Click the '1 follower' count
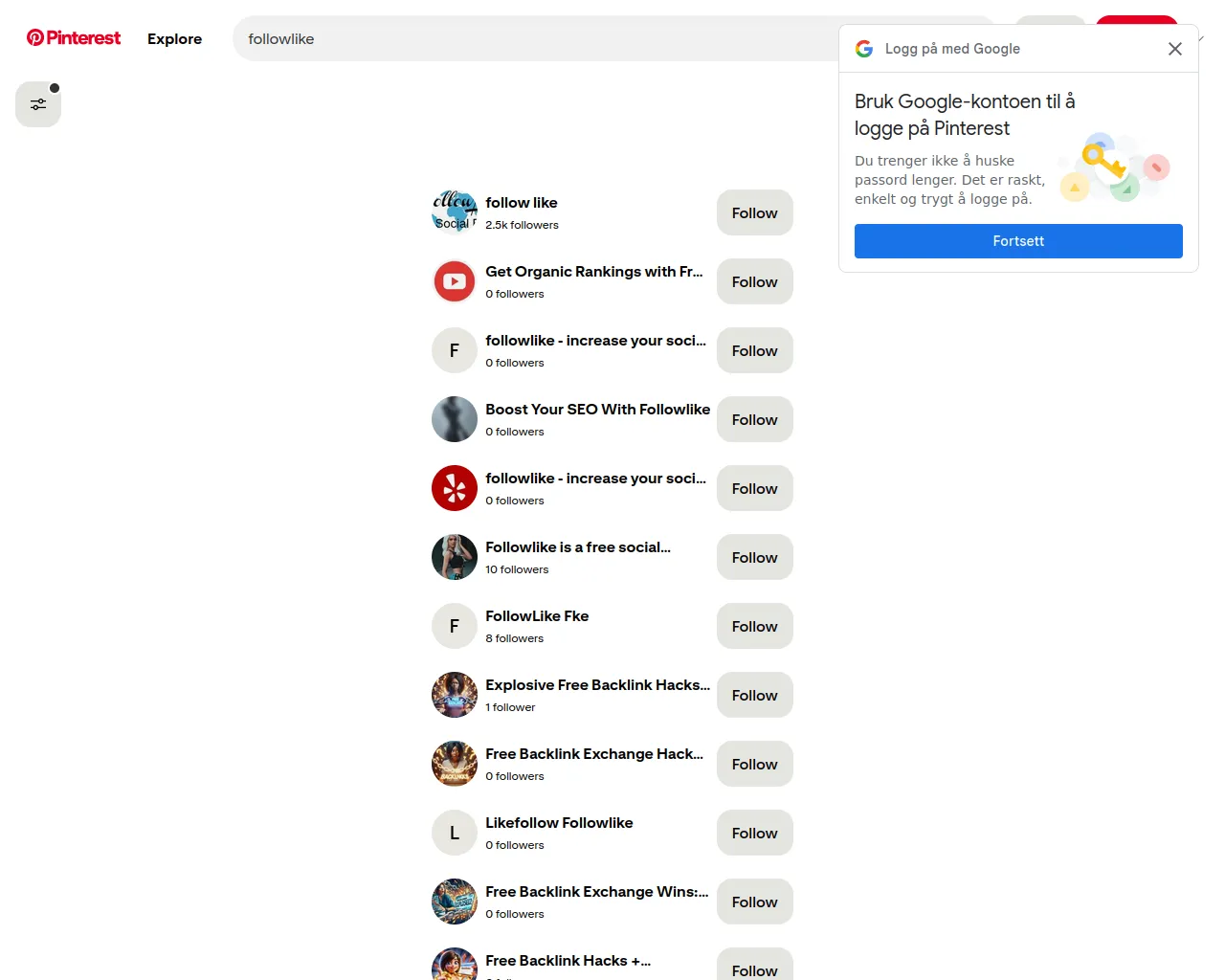The height and width of the screenshot is (980, 1225). 510,707
